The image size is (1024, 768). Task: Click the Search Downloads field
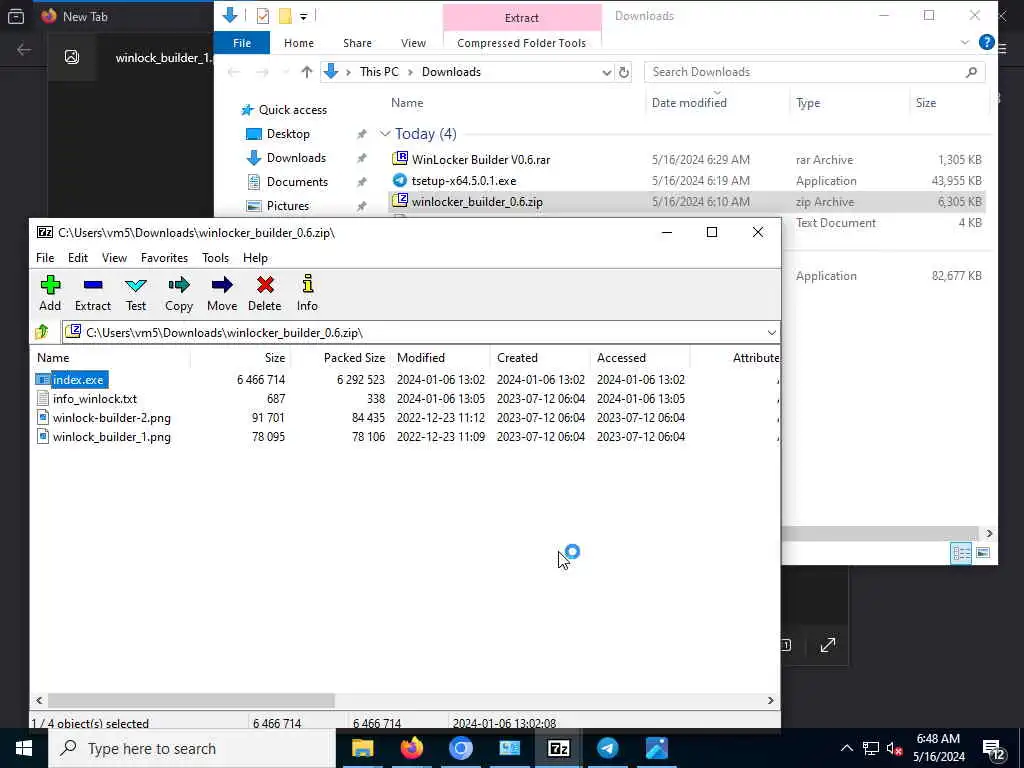[814, 72]
